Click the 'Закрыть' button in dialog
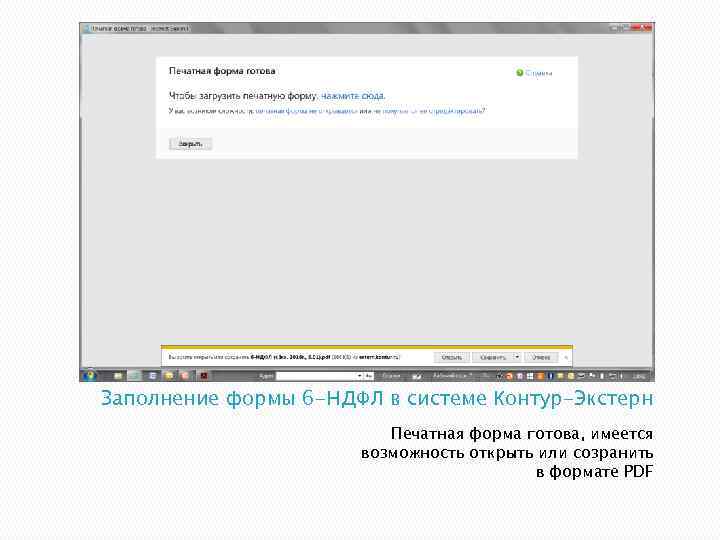 [191, 144]
